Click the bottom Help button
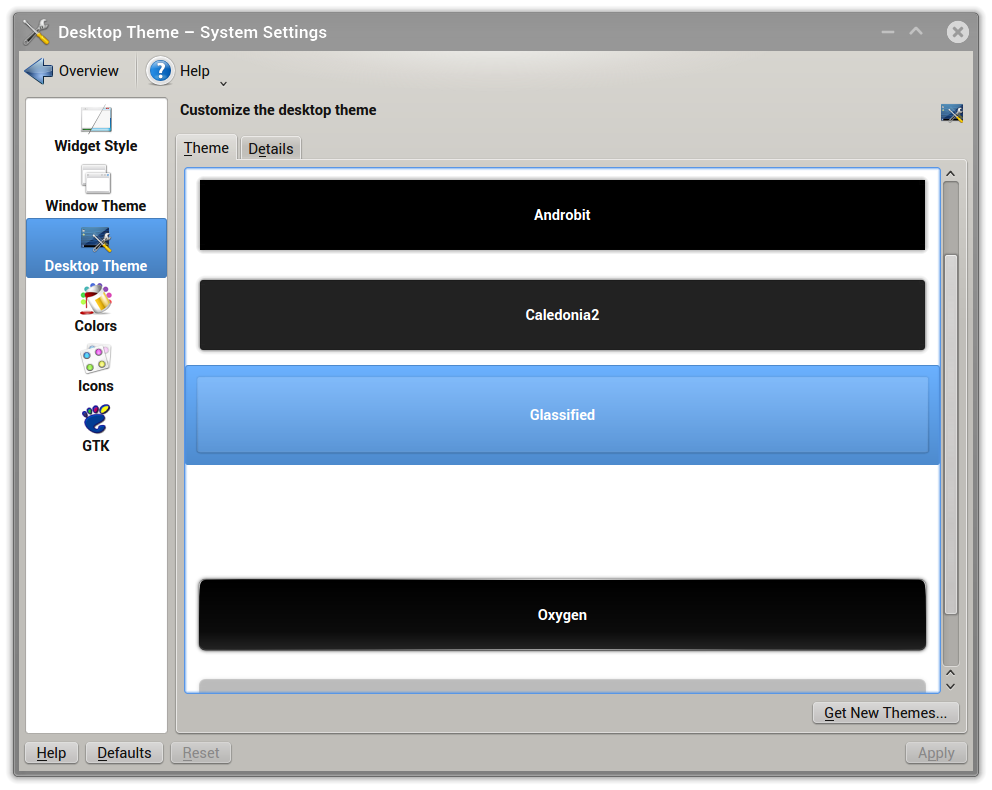The height and width of the screenshot is (790, 992). click(x=51, y=753)
